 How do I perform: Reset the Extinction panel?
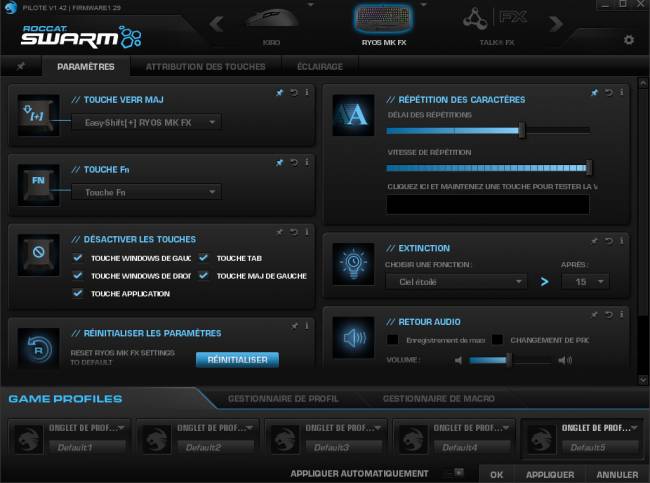[608, 240]
